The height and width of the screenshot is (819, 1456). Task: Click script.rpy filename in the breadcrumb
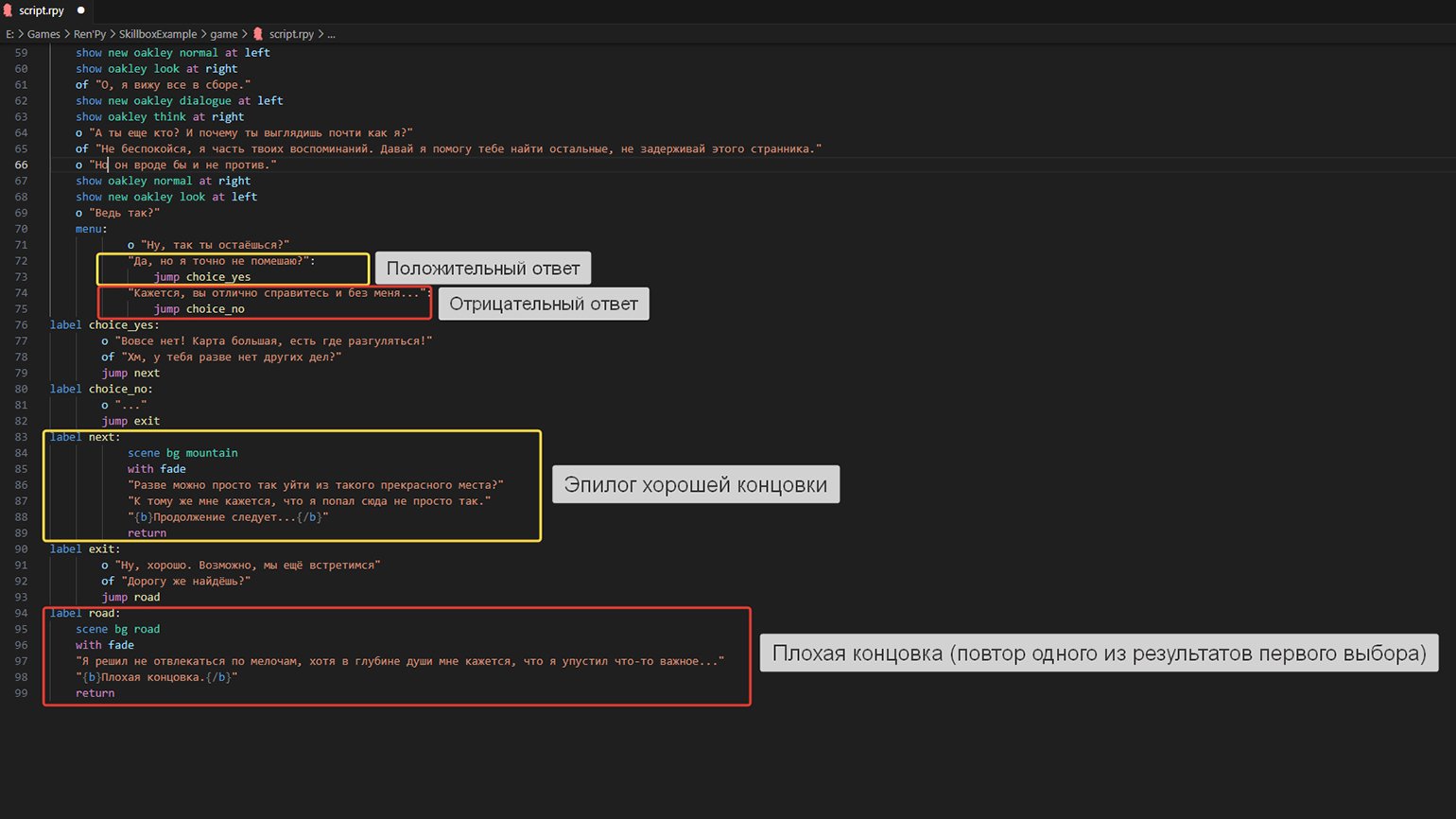[291, 34]
